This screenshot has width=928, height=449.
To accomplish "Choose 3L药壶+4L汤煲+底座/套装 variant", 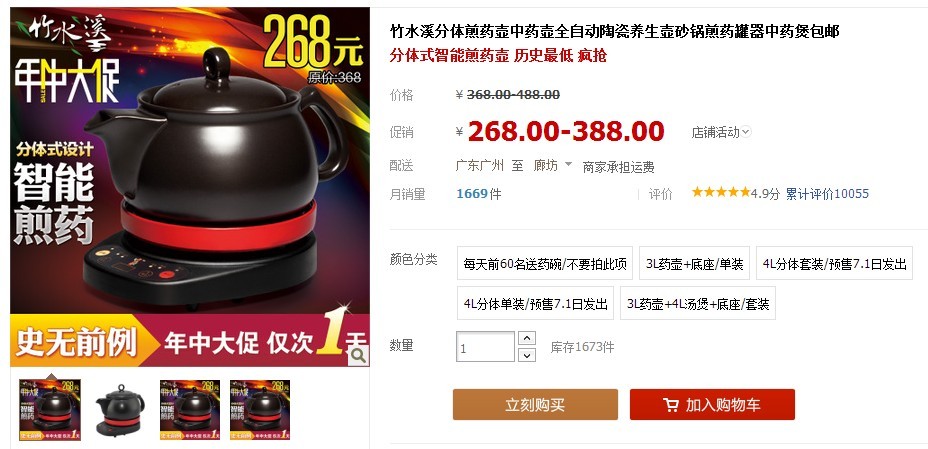I will [698, 303].
